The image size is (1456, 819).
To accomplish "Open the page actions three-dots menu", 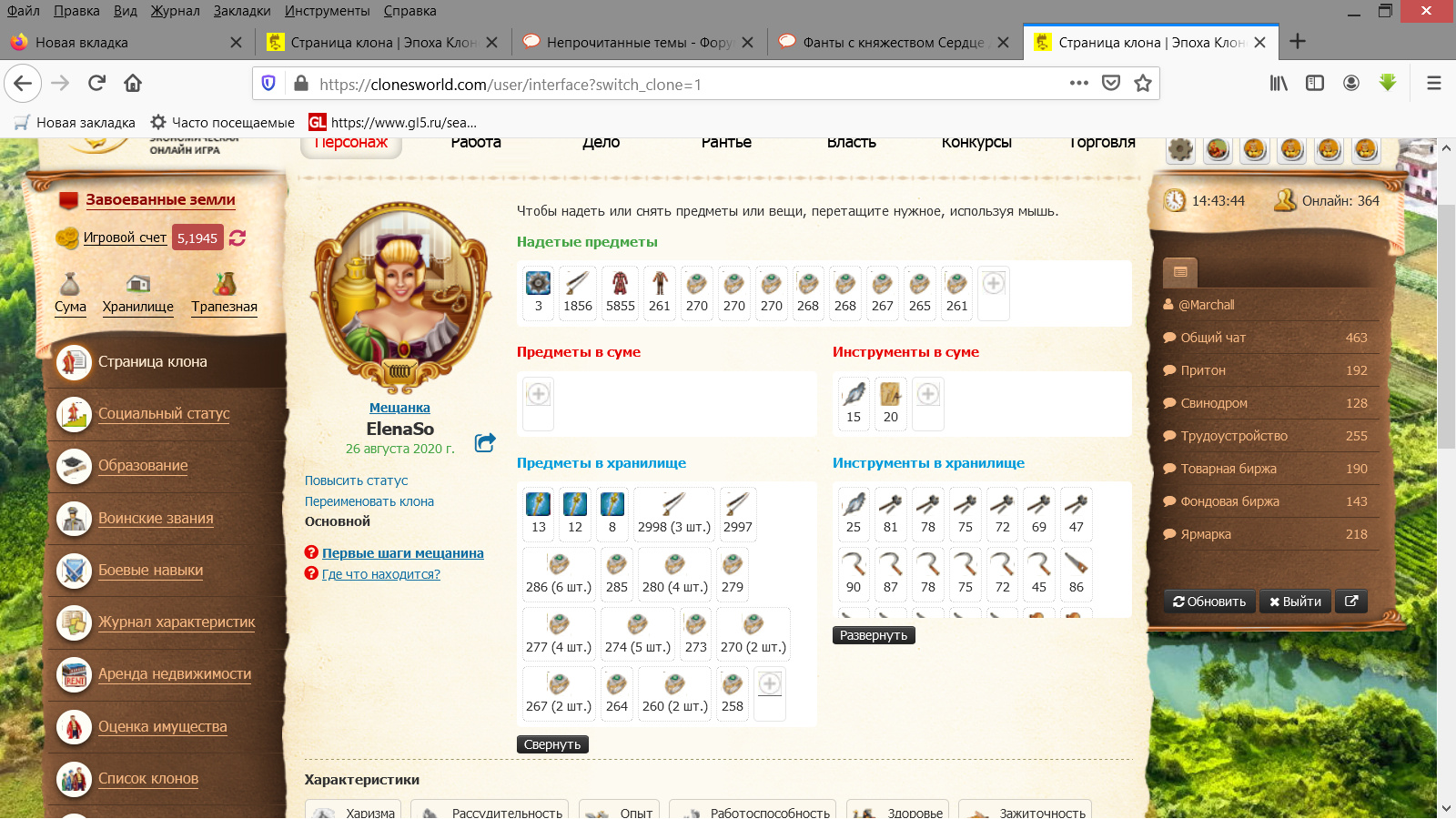I will (1079, 84).
